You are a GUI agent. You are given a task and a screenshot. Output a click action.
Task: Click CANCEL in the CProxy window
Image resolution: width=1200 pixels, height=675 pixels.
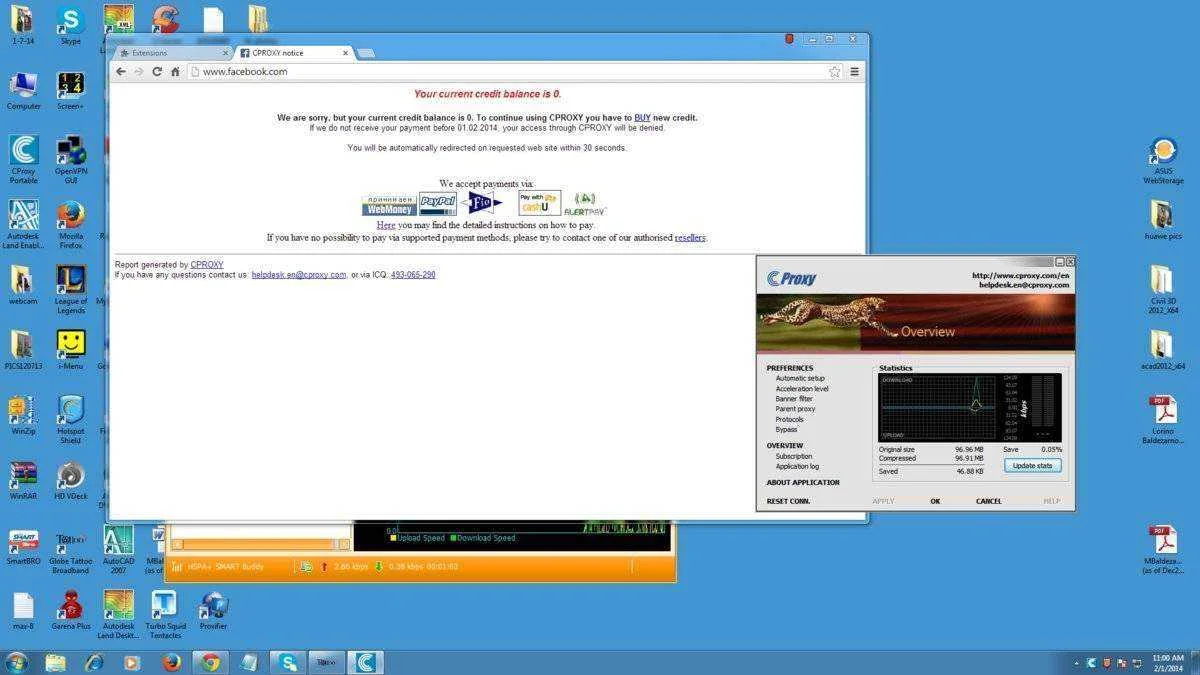[988, 501]
